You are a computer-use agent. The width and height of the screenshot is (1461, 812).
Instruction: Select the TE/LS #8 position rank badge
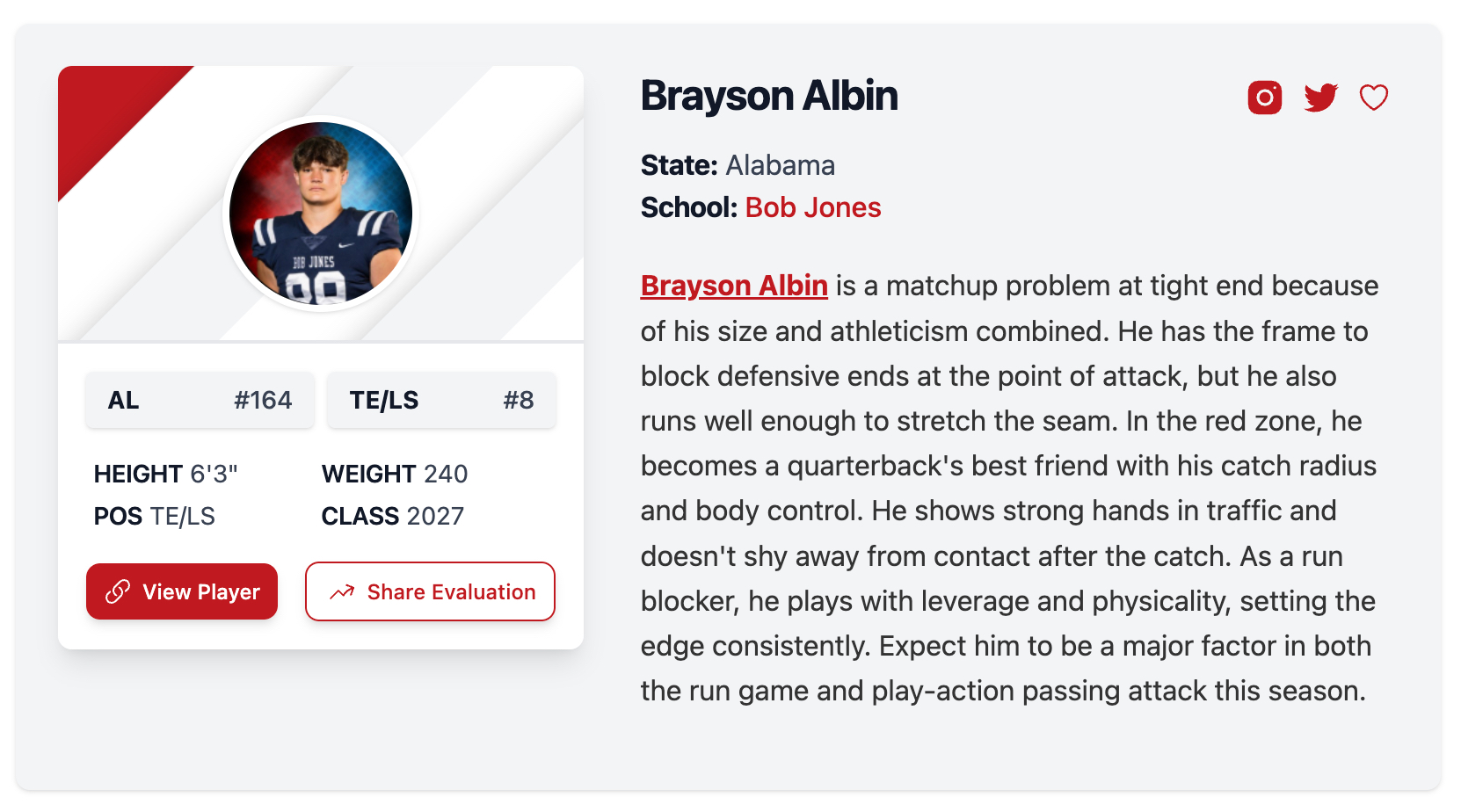point(441,400)
